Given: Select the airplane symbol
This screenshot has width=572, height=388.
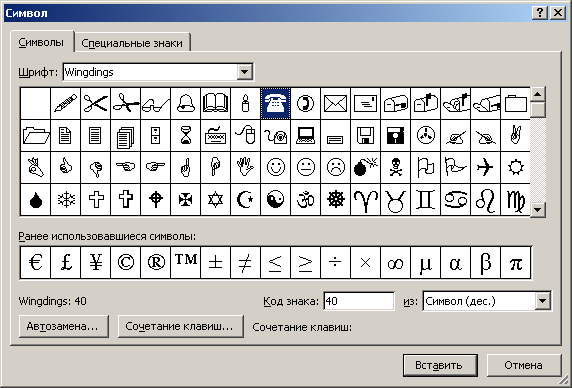Looking at the screenshot, I should (x=485, y=167).
